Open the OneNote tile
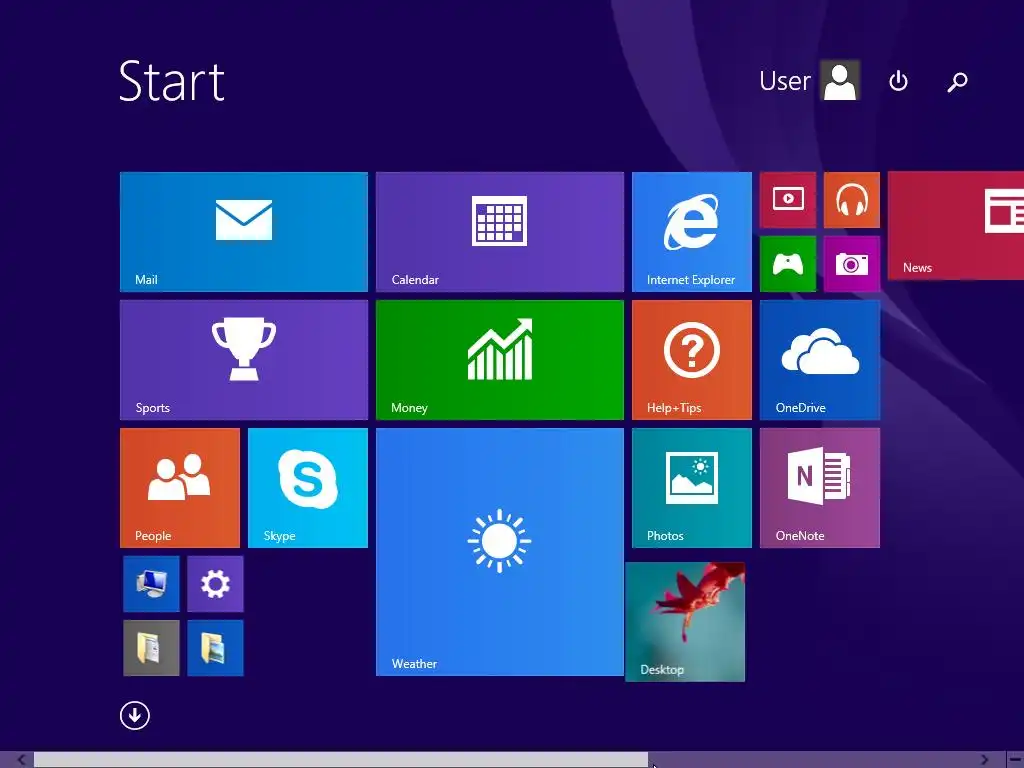Image resolution: width=1024 pixels, height=768 pixels. (x=820, y=488)
